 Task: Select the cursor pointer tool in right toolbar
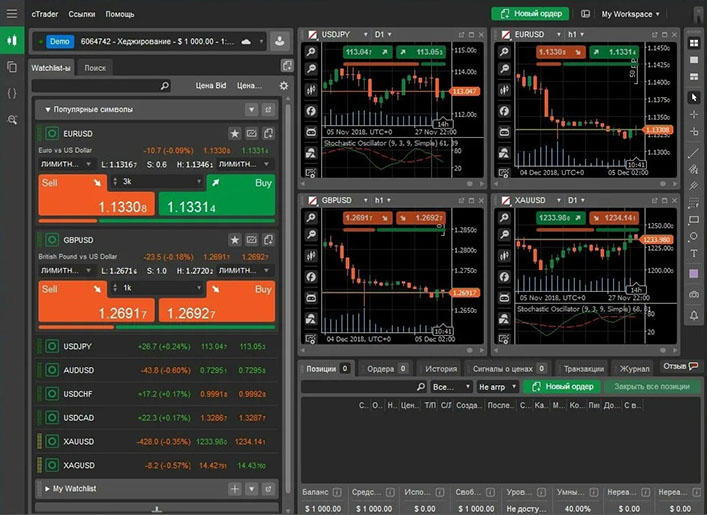click(x=694, y=97)
